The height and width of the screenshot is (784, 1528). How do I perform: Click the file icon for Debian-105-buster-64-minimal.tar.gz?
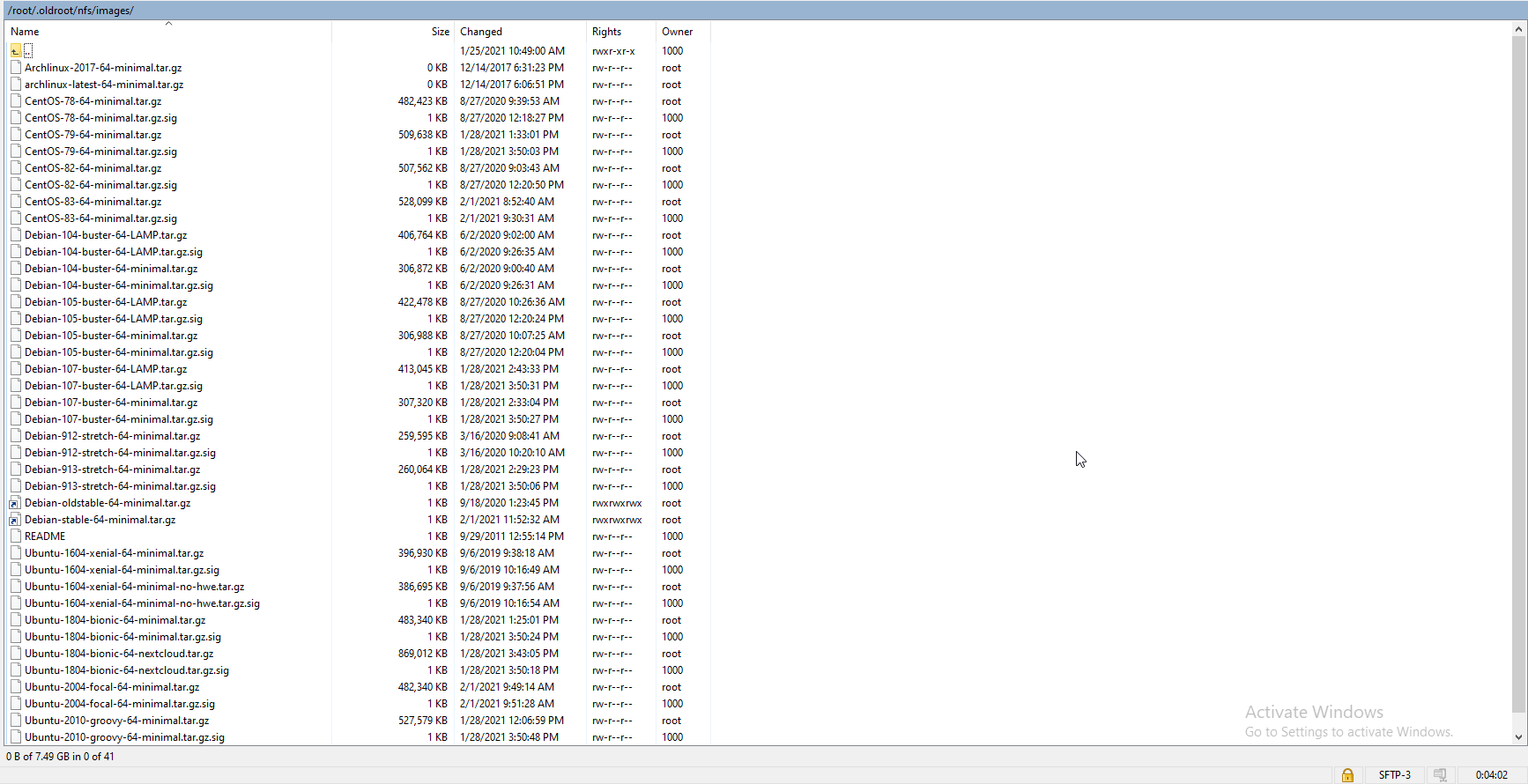pos(16,336)
